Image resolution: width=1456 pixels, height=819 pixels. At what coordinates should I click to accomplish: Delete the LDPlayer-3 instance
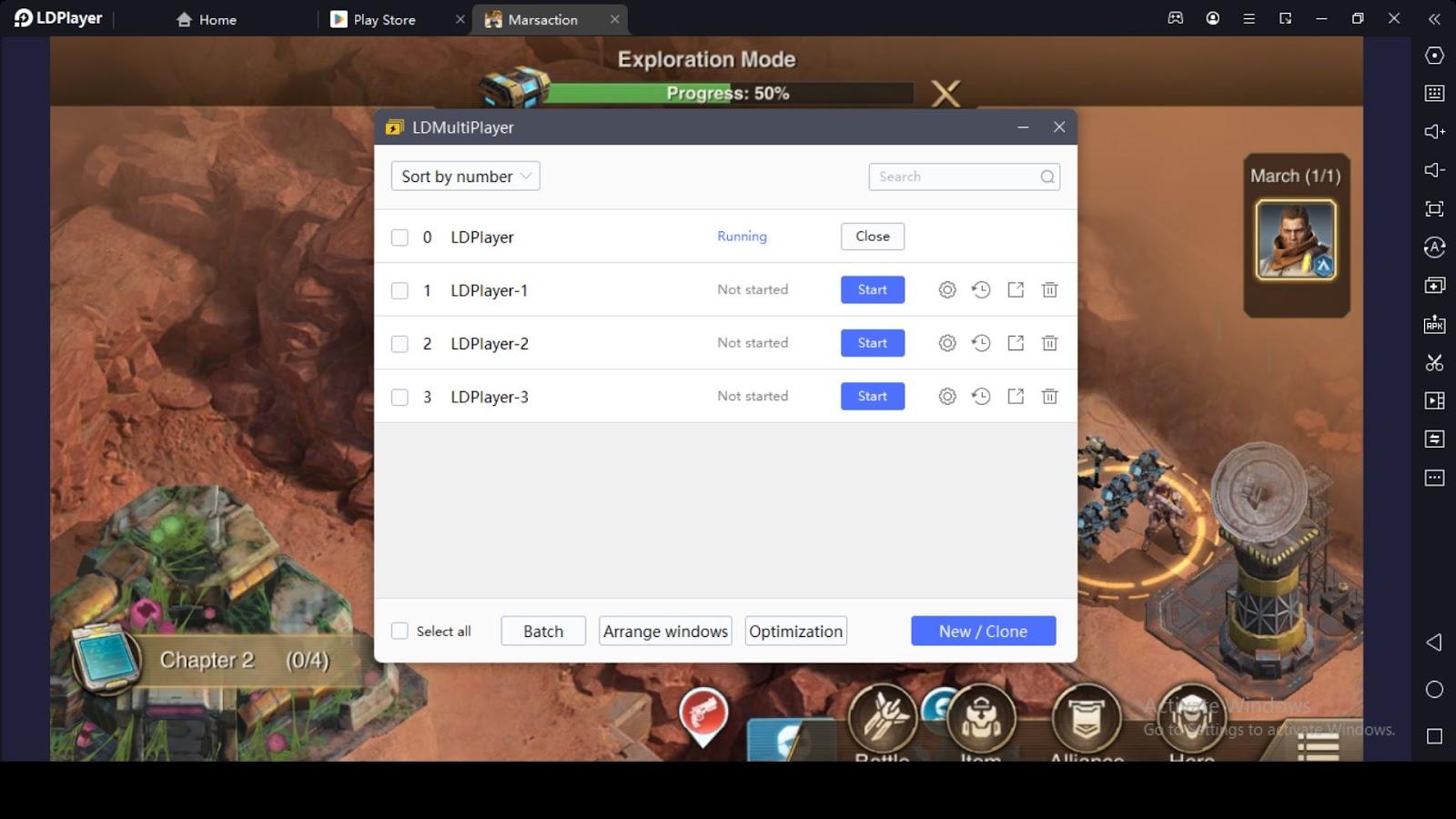point(1049,396)
